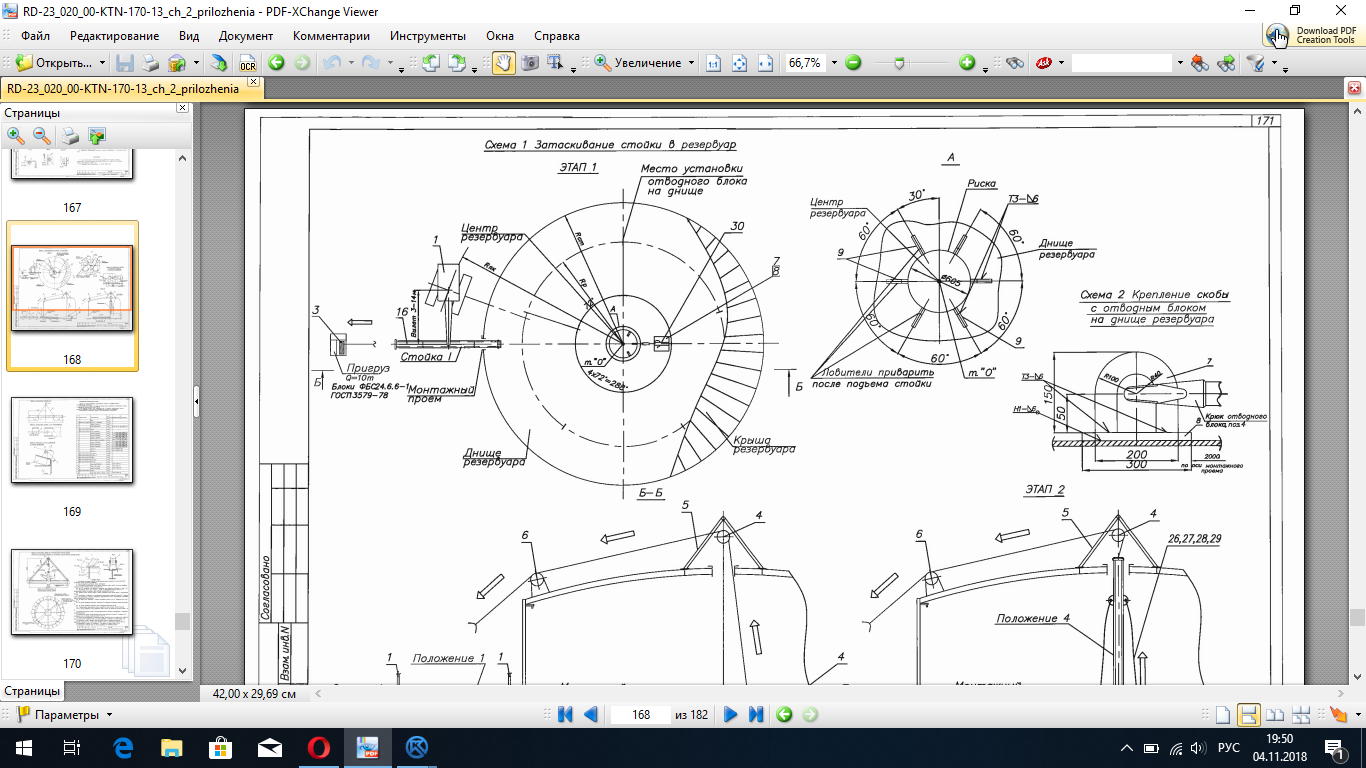Viewport: 1366px width, 768px height.
Task: Select page 169 thumbnail
Action: (x=71, y=440)
